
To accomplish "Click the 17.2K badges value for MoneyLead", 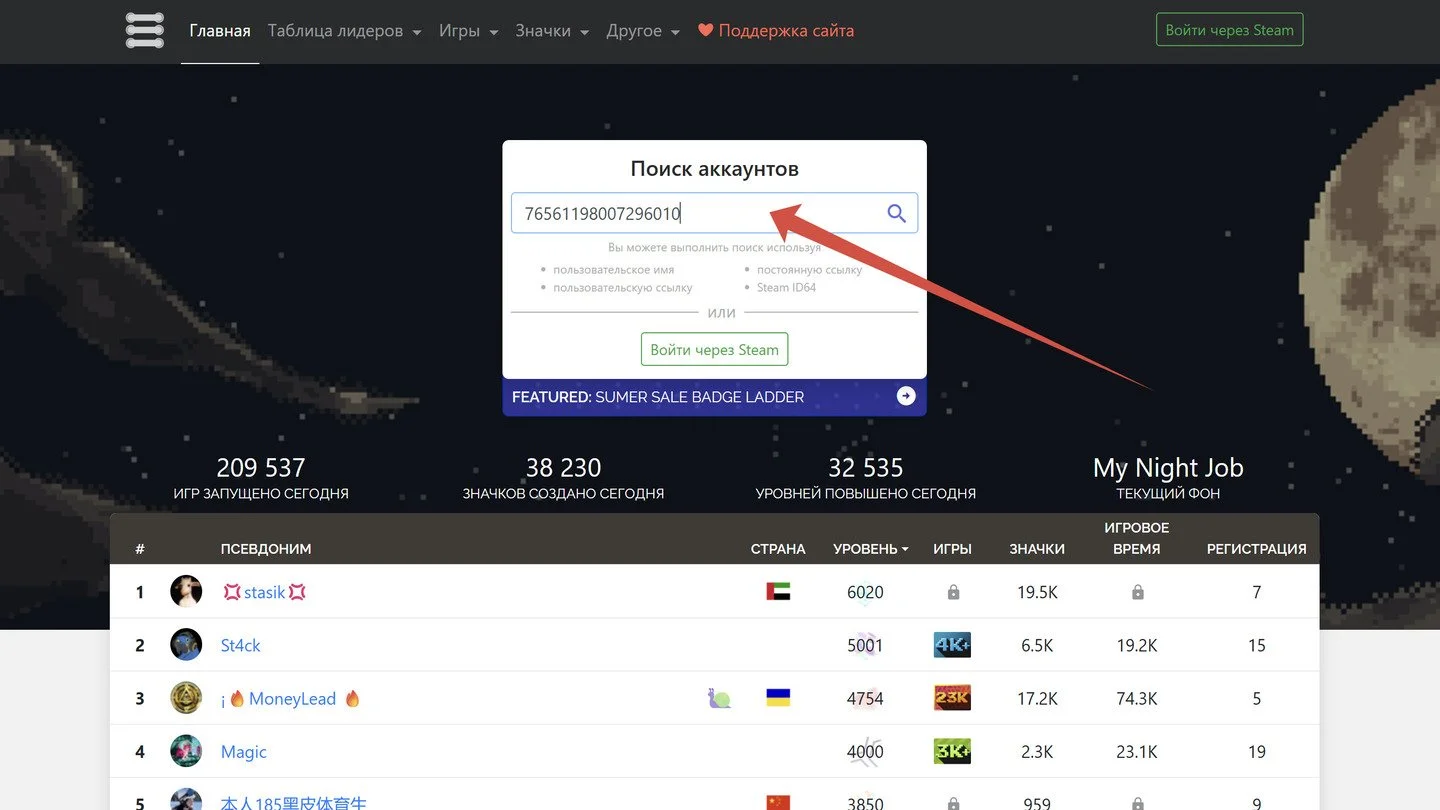I will (1037, 699).
